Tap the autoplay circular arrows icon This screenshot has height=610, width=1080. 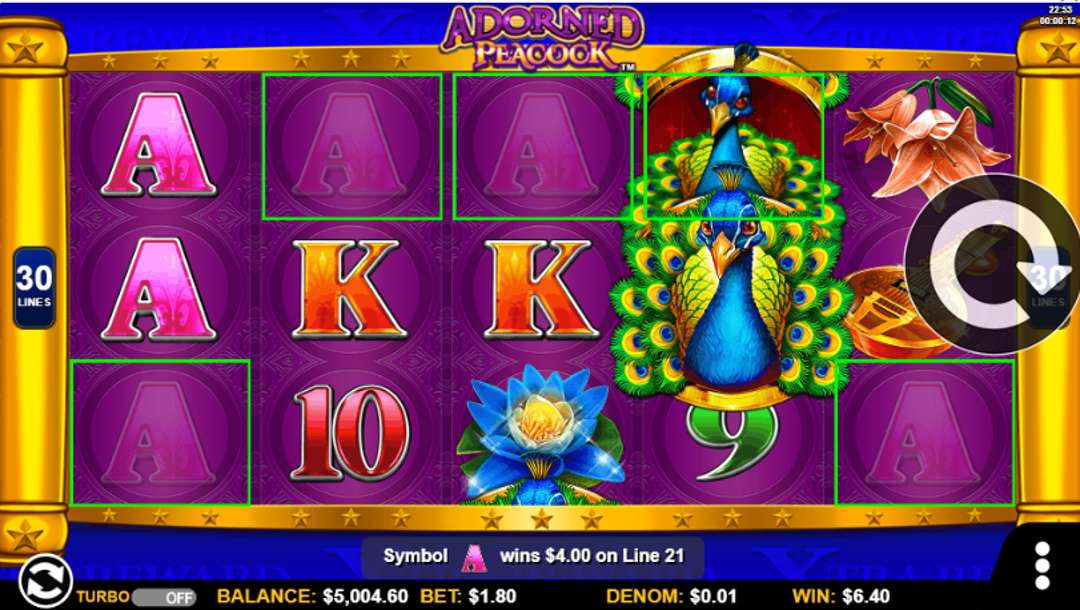coord(45,581)
